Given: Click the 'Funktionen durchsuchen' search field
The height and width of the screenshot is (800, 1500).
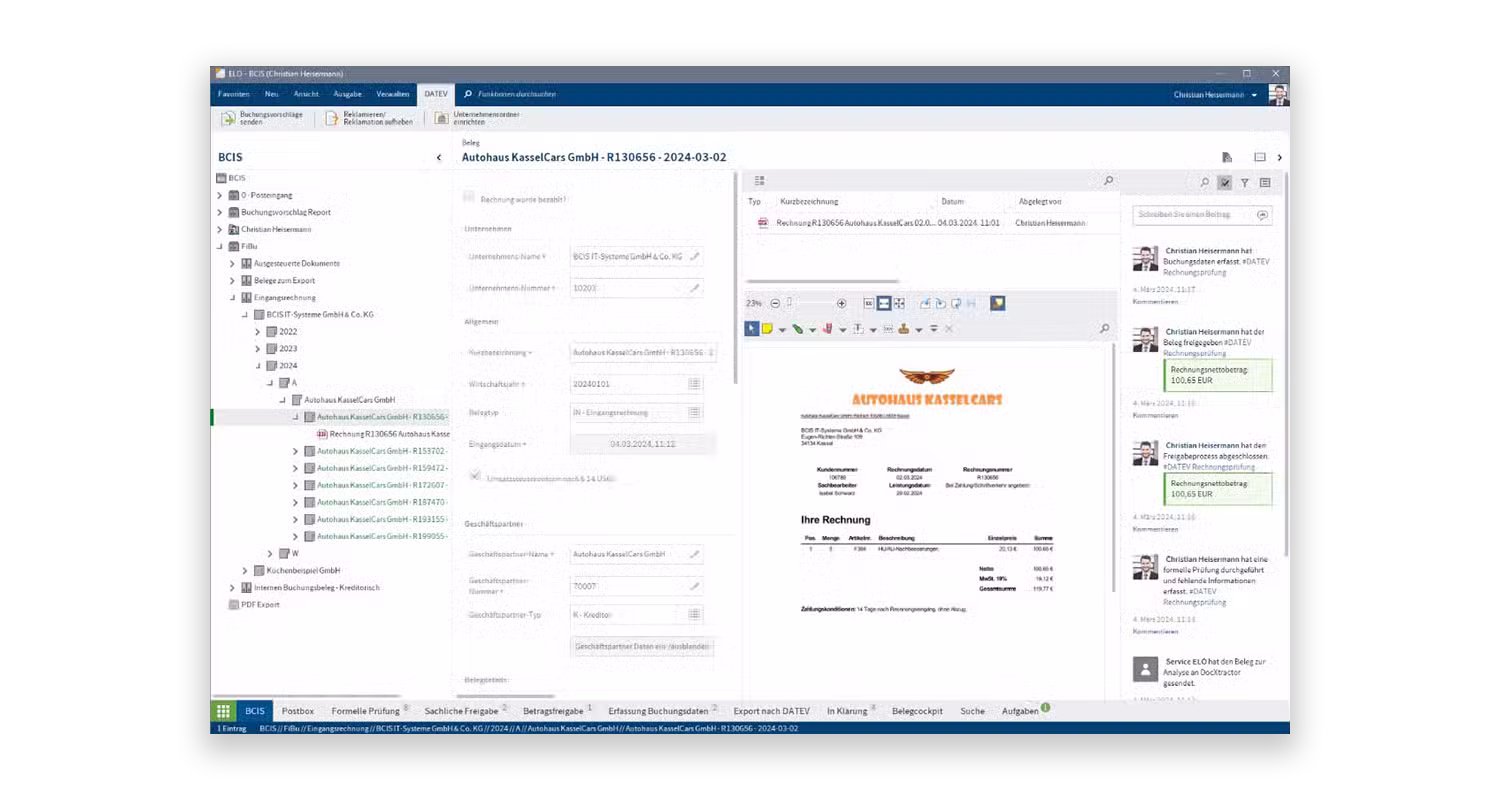Looking at the screenshot, I should coord(517,94).
